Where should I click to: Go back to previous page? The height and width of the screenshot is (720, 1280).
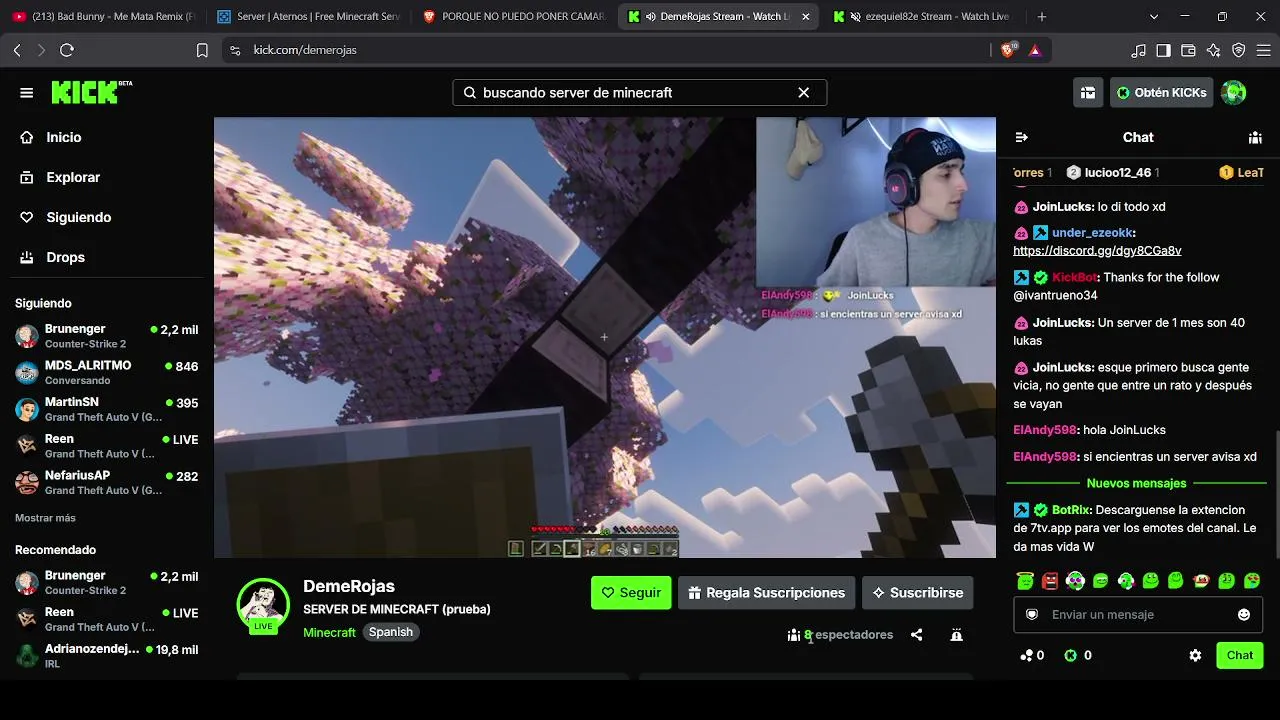[17, 50]
